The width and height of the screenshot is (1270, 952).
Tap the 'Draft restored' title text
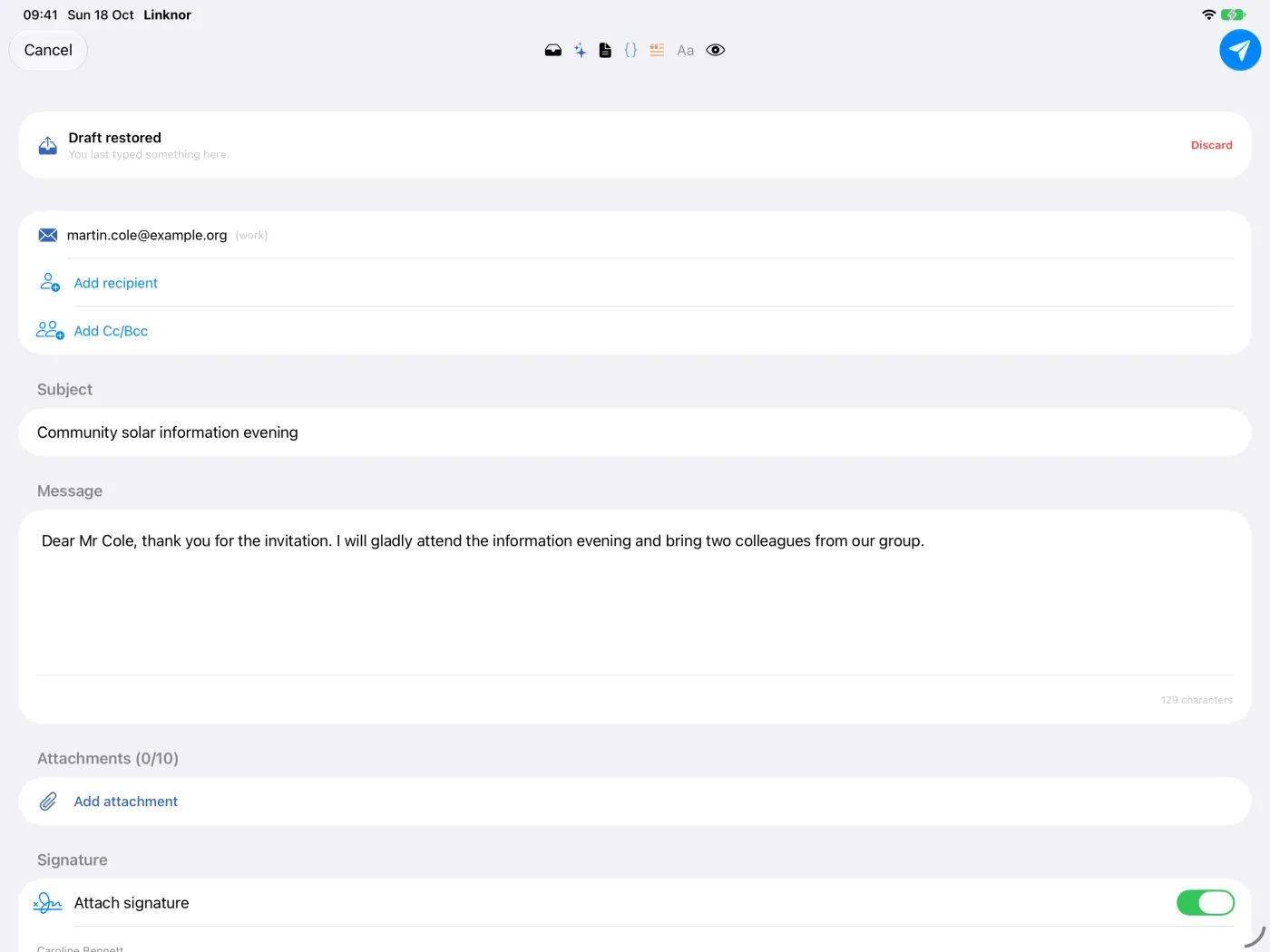click(114, 138)
